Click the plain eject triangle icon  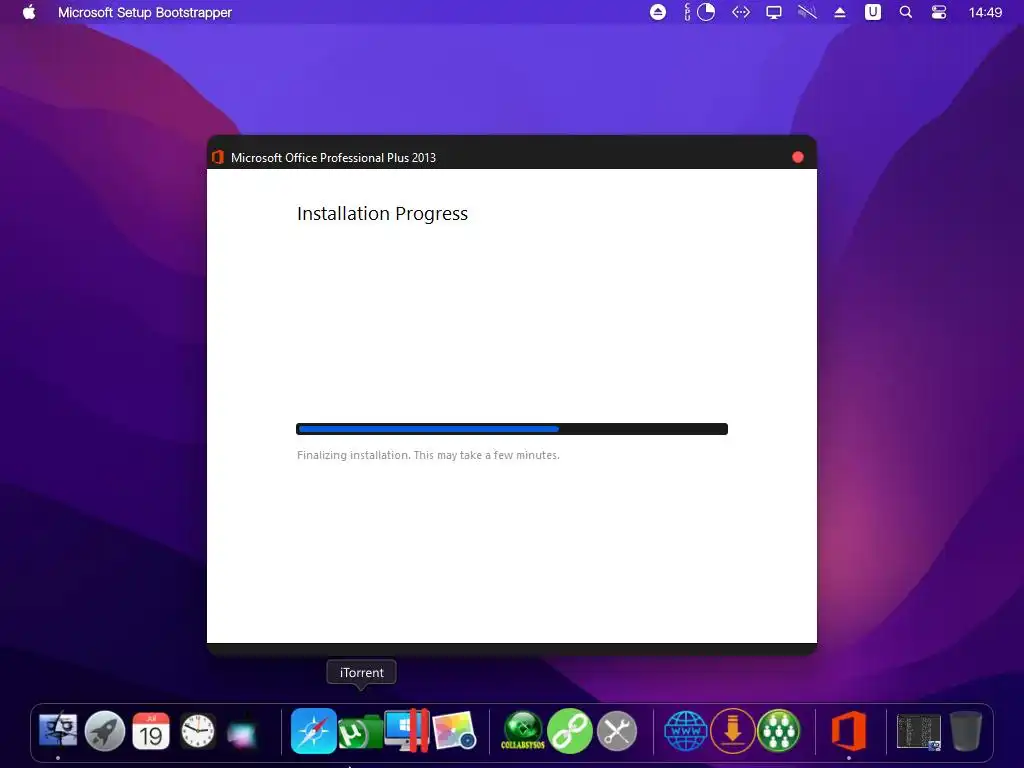pyautogui.click(x=840, y=12)
